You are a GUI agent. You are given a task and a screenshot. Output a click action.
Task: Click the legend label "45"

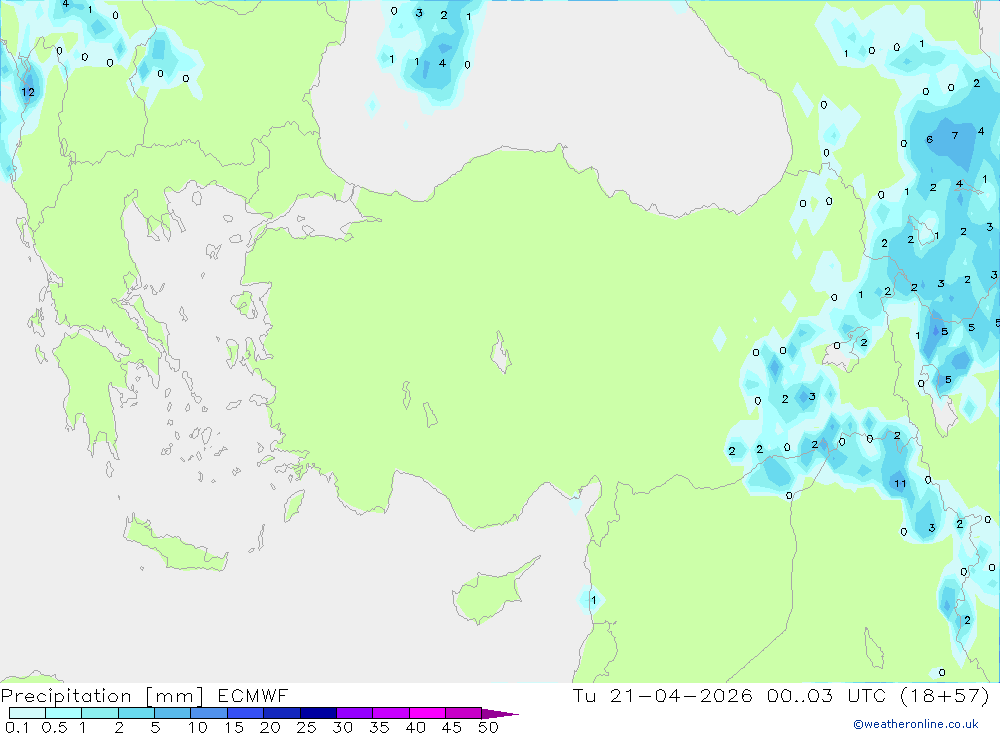click(452, 727)
